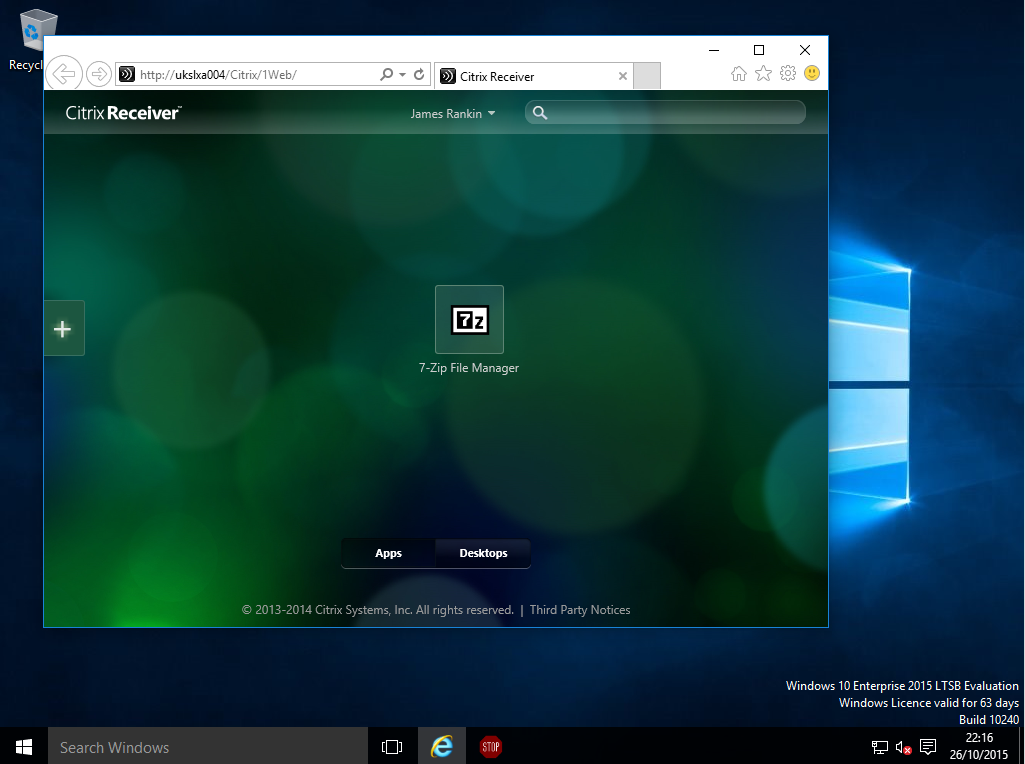Open Internet Explorer tools gear
Image resolution: width=1025 pixels, height=764 pixels.
pyautogui.click(x=788, y=73)
